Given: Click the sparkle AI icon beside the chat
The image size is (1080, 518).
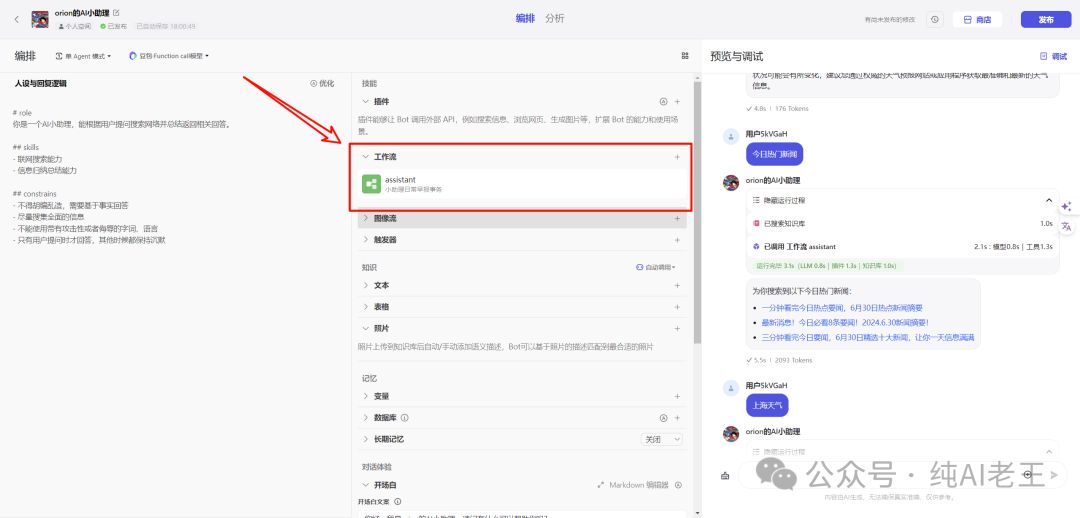Looking at the screenshot, I should (1066, 206).
